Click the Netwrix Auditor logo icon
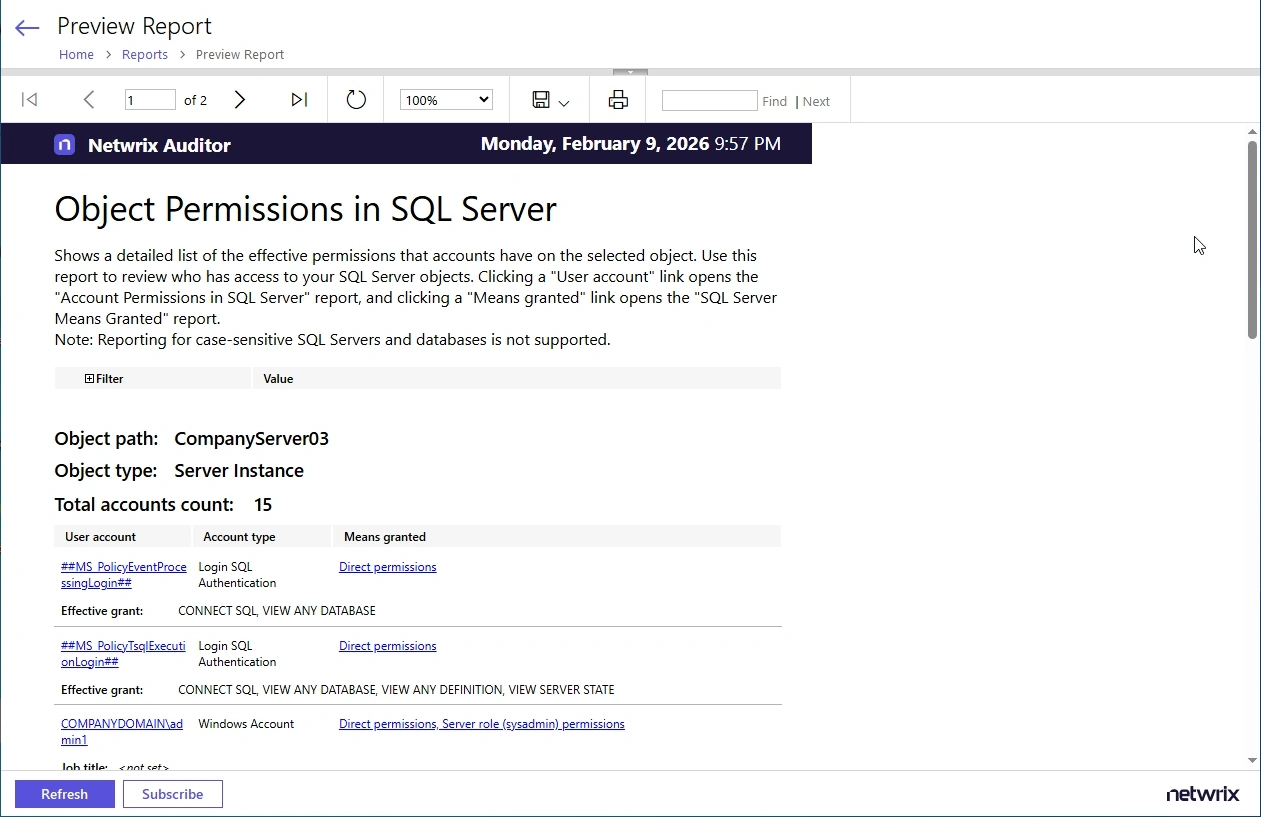Viewport: 1261px width, 817px height. [x=65, y=145]
